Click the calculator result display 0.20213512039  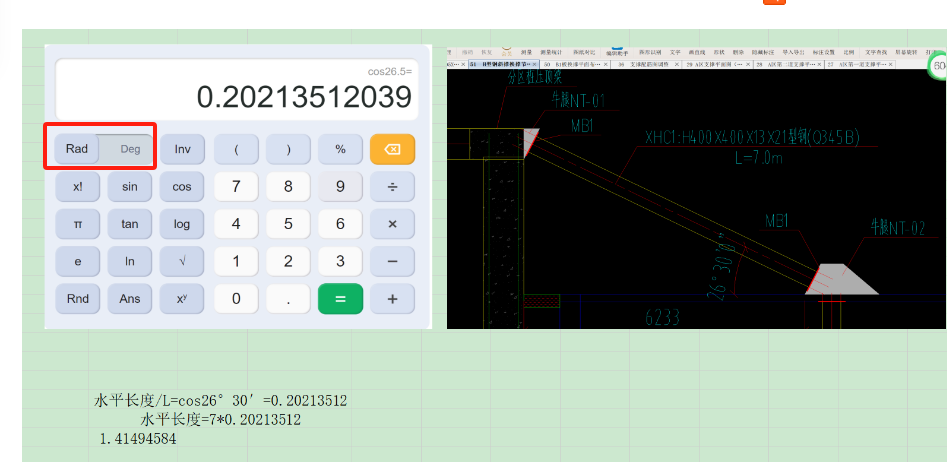pyautogui.click(x=304, y=97)
